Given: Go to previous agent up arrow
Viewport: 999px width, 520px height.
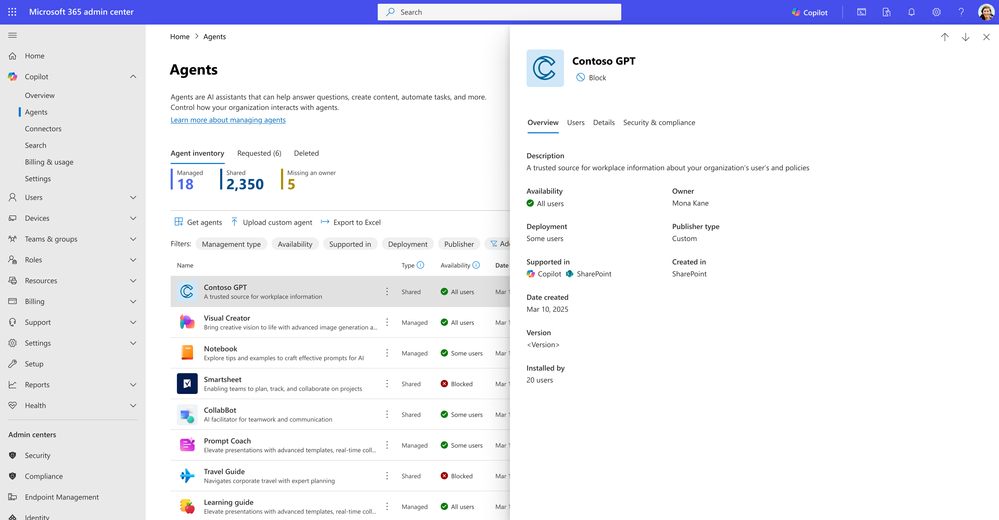Looking at the screenshot, I should [x=945, y=37].
